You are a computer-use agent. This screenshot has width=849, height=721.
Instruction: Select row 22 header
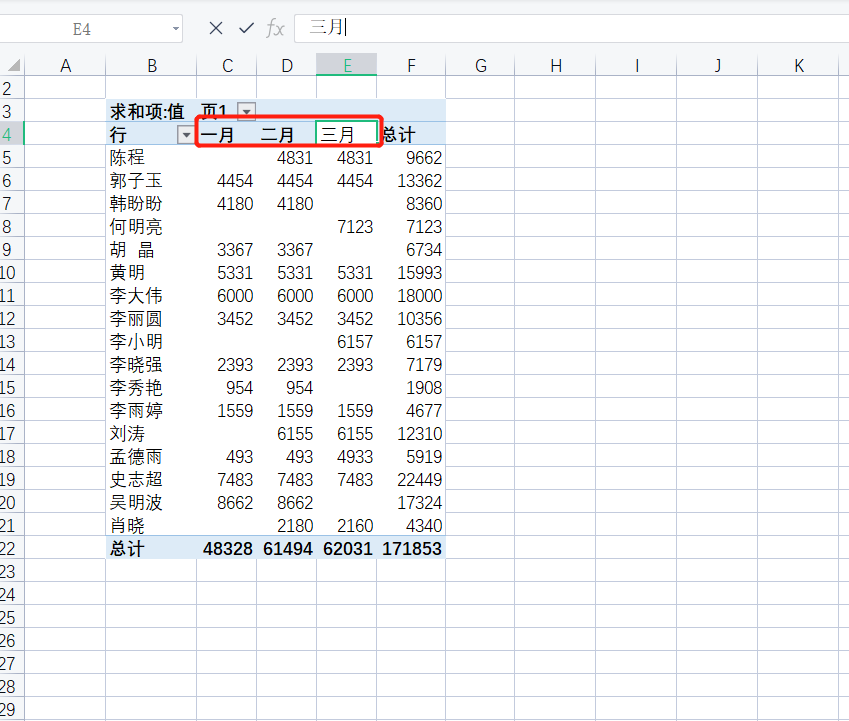(x=11, y=548)
